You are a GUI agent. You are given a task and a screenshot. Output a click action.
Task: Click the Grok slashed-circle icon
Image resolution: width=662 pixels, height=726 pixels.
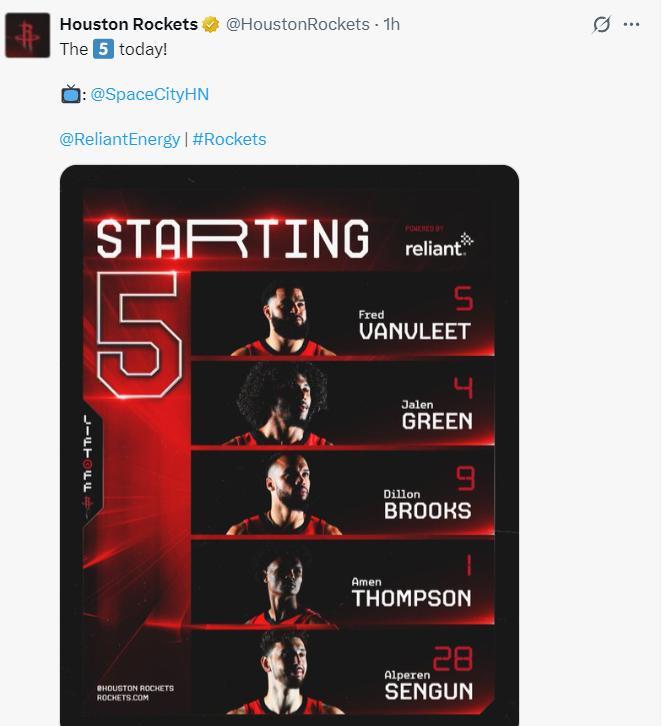click(x=601, y=24)
